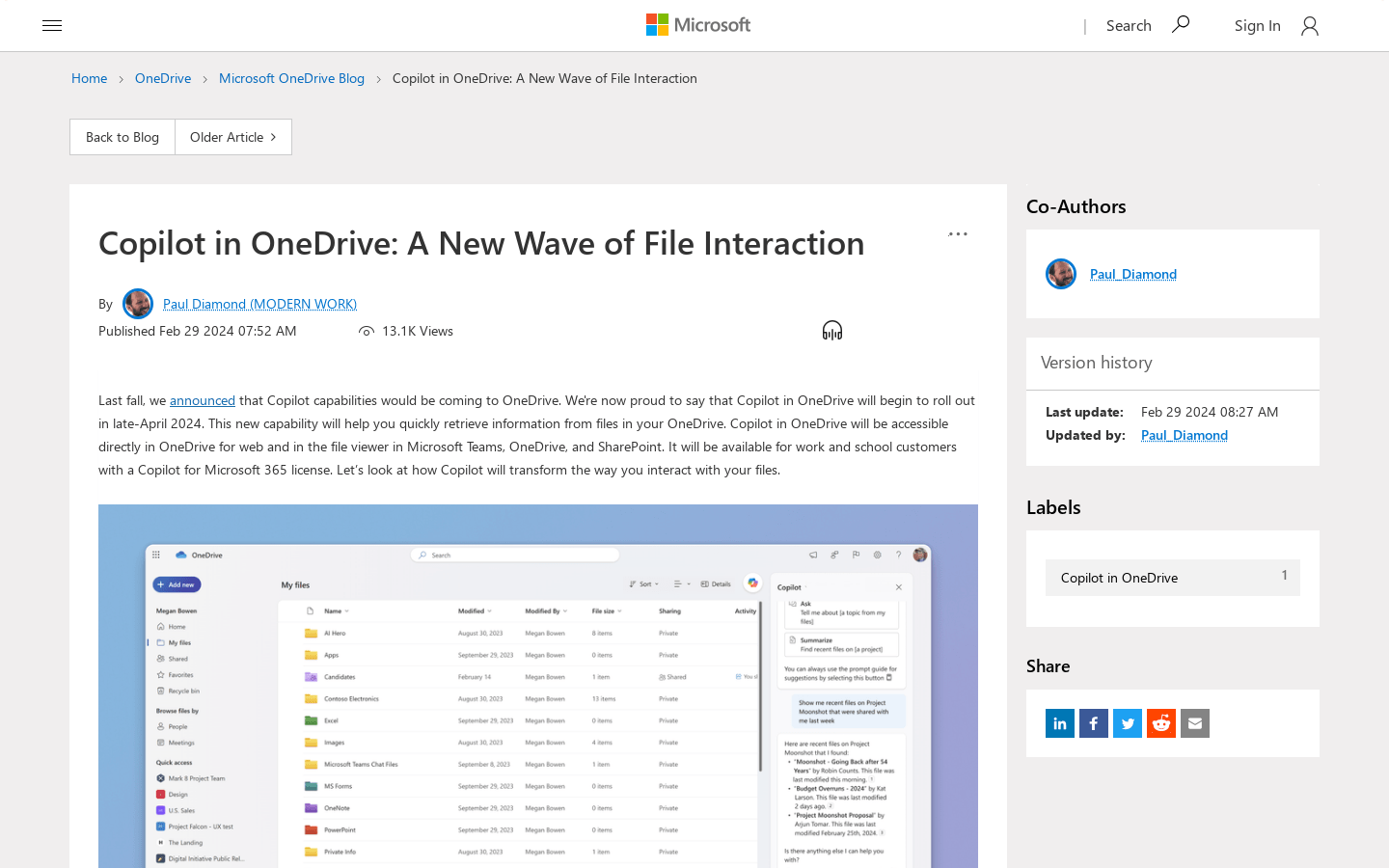Open the hamburger navigation menu
This screenshot has width=1389, height=868.
pos(52,26)
